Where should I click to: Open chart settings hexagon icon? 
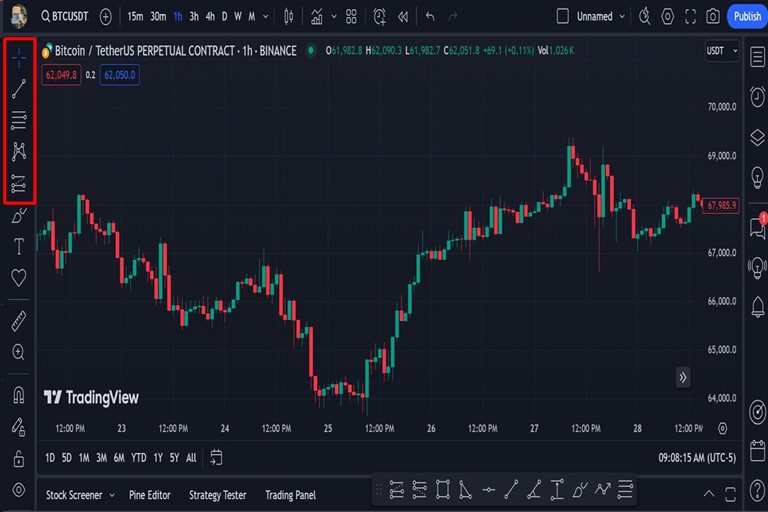tap(668, 17)
